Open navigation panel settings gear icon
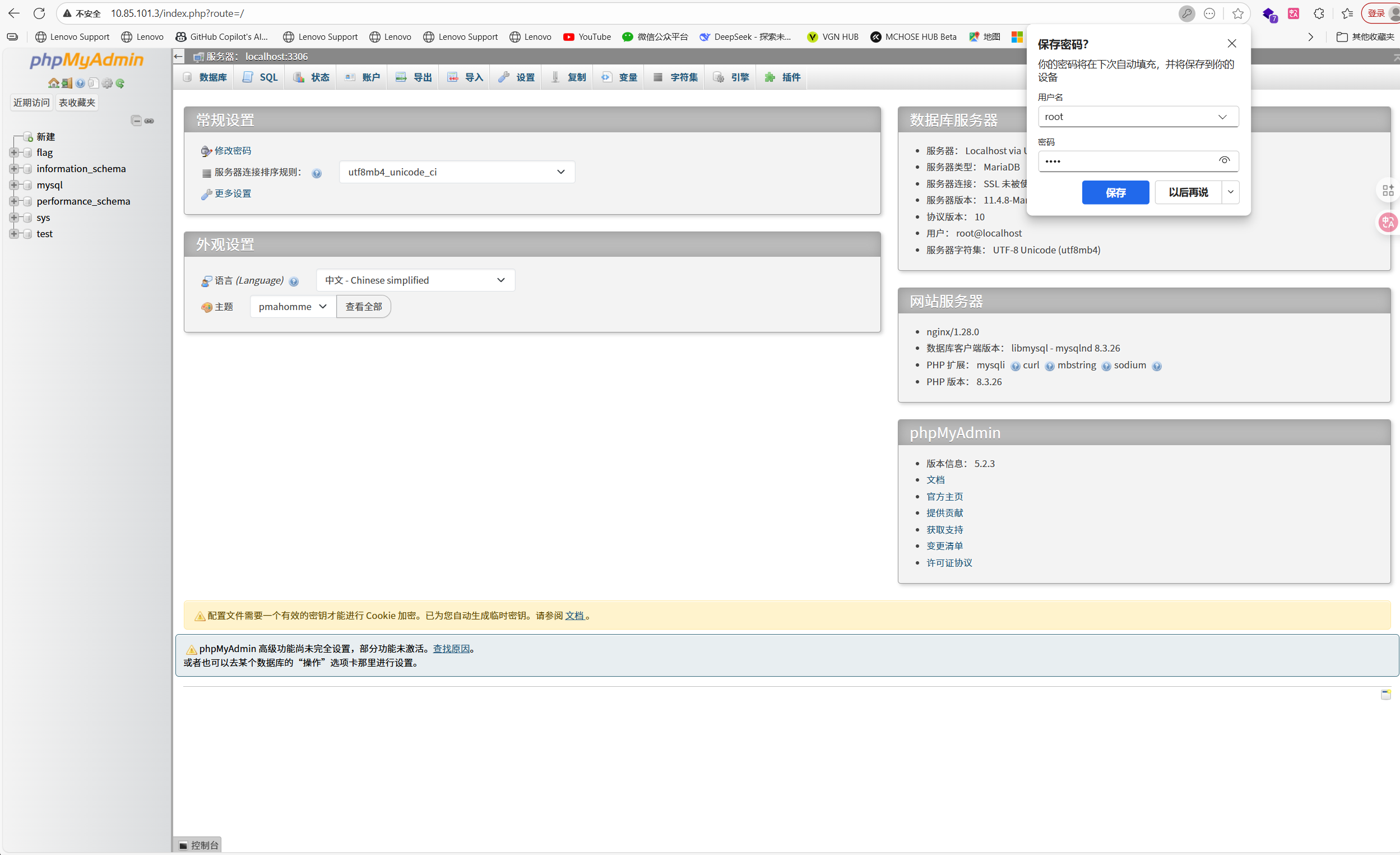Screen dimensions: 1400x855 tap(107, 84)
